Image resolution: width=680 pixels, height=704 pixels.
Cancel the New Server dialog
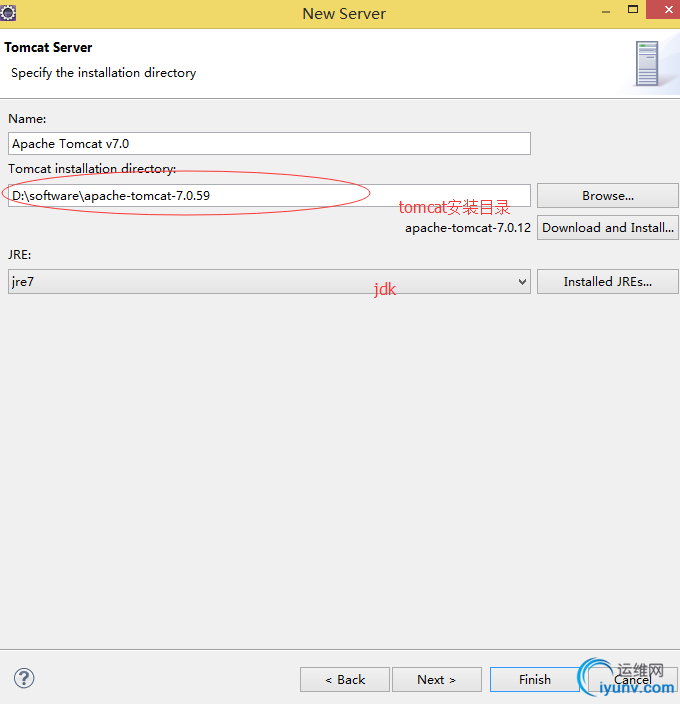[633, 680]
